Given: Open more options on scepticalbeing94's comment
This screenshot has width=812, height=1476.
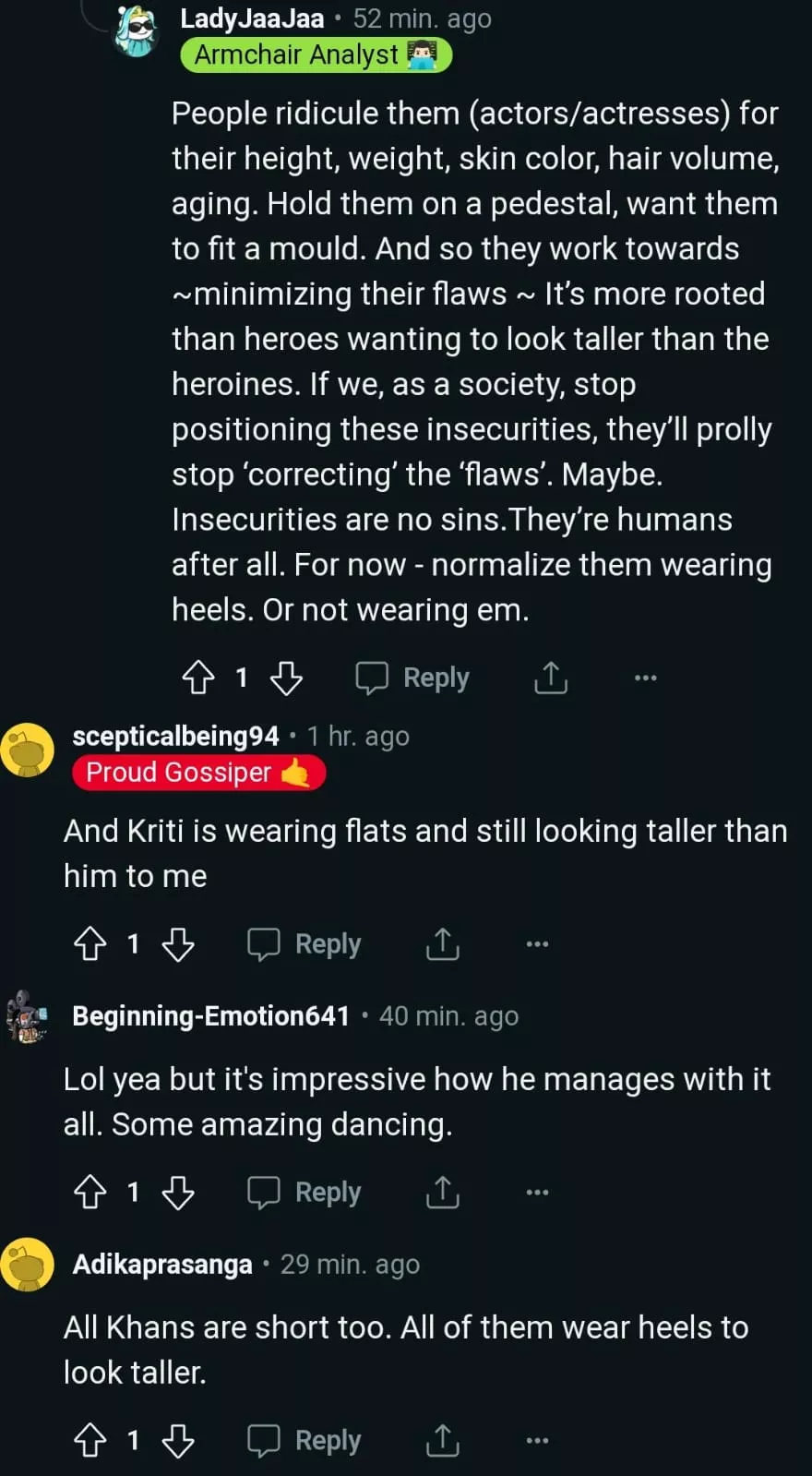Looking at the screenshot, I should 537,943.
